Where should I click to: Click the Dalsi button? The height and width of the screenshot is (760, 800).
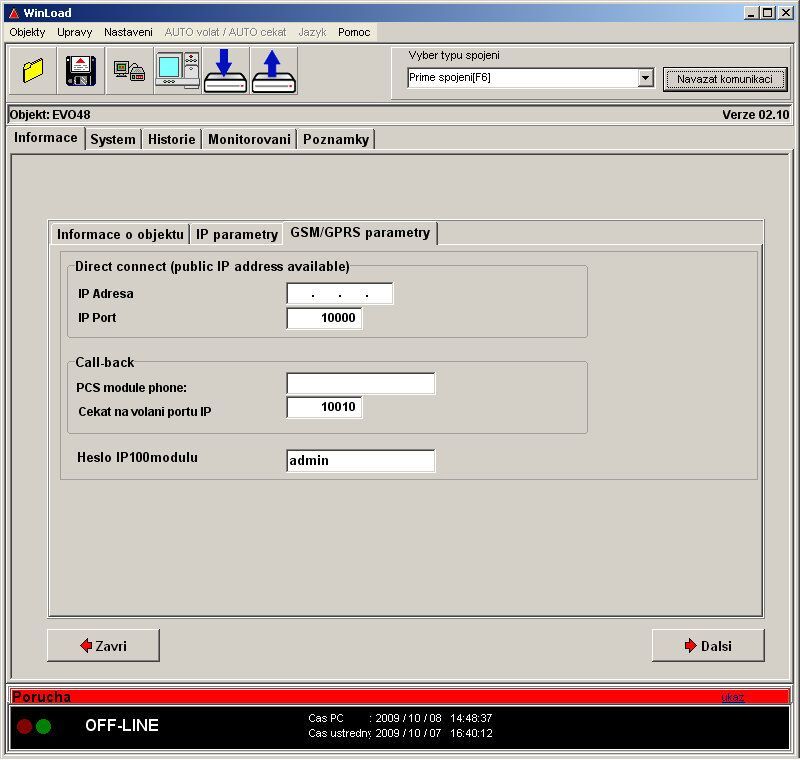point(707,646)
